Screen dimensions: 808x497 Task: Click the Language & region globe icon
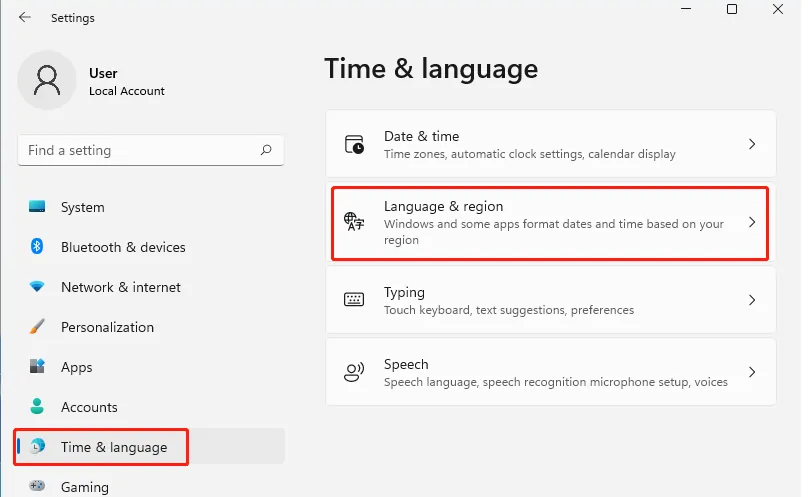pyautogui.click(x=354, y=222)
